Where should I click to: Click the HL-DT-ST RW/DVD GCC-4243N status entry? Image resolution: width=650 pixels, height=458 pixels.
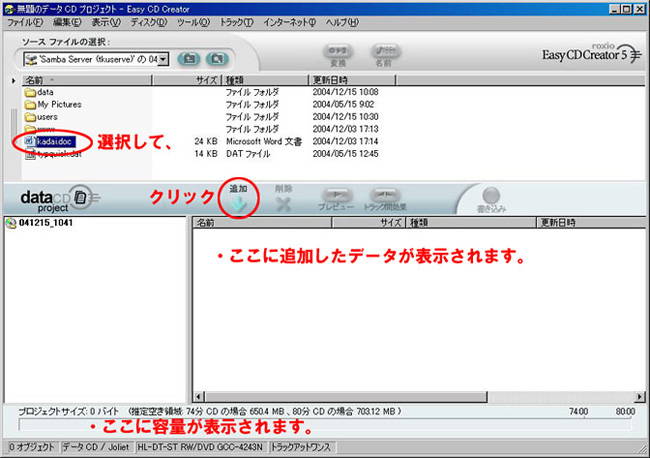coord(200,447)
